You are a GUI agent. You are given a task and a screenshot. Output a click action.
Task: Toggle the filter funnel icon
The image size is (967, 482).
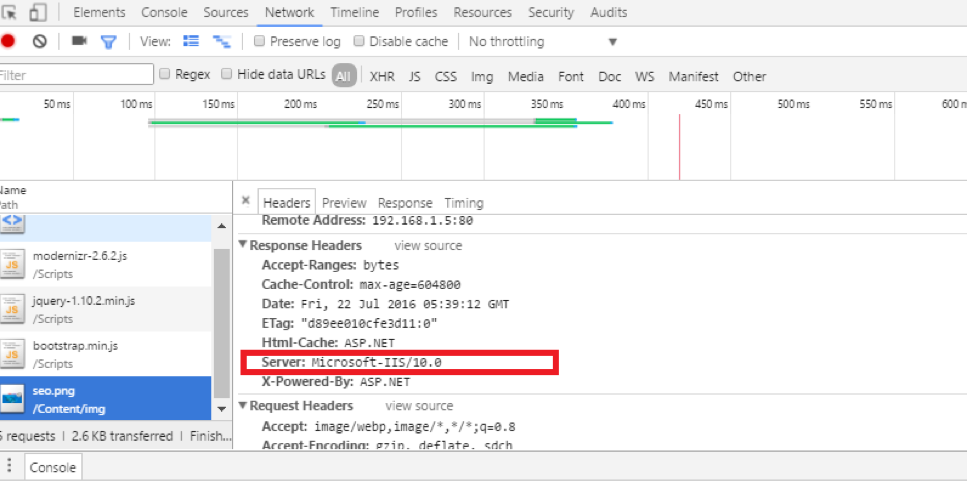click(108, 42)
